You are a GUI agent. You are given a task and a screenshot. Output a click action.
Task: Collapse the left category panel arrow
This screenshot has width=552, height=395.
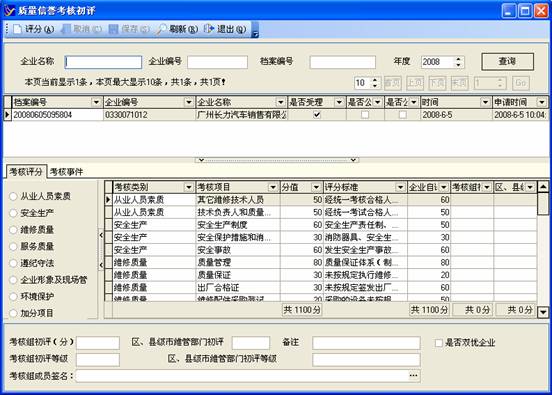coord(101,235)
